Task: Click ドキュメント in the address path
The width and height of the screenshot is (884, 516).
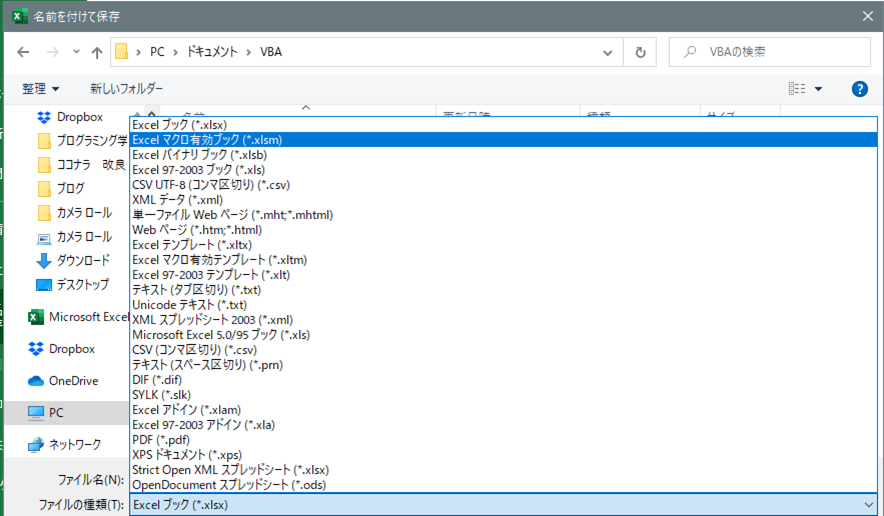Action: pos(212,52)
